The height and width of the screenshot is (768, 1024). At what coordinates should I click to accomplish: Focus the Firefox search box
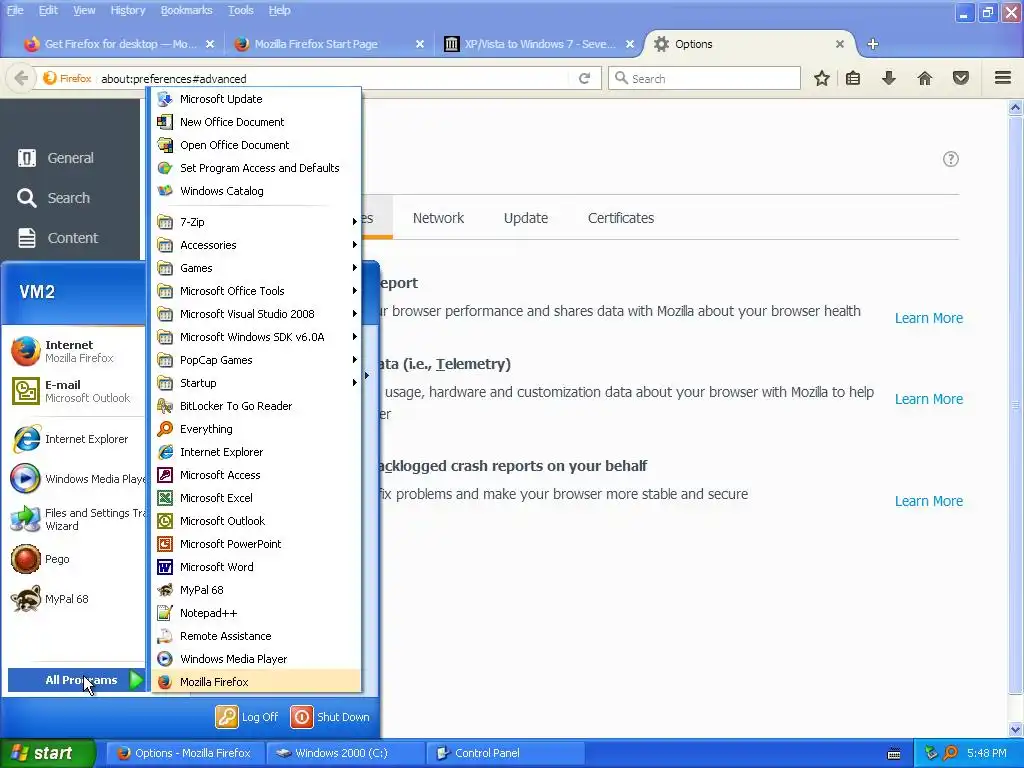(705, 78)
